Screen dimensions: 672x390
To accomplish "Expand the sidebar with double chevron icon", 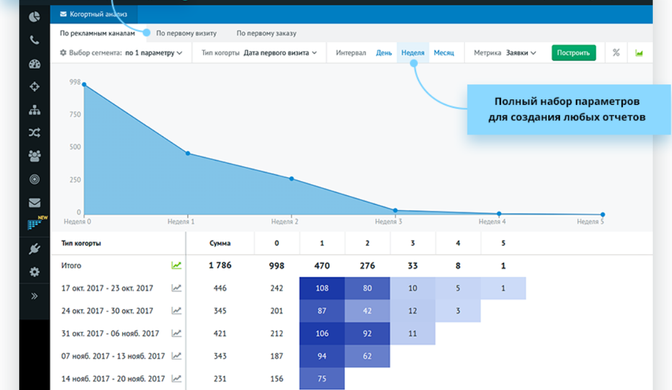I will tap(34, 296).
